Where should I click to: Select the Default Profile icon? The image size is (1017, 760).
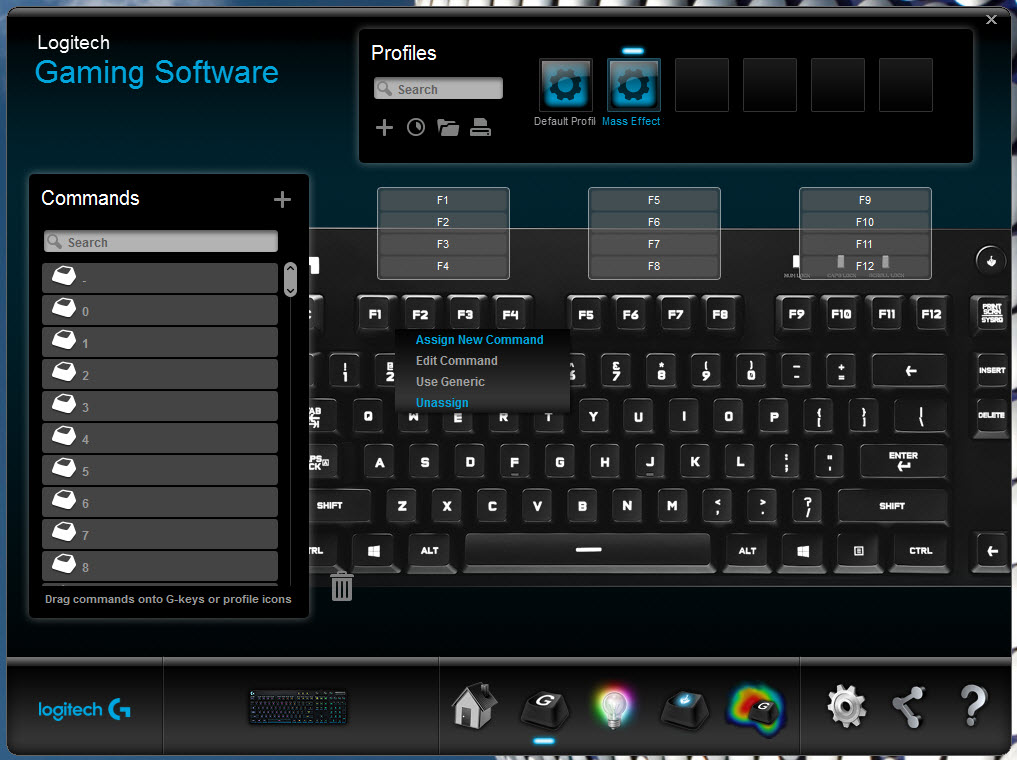click(x=565, y=85)
